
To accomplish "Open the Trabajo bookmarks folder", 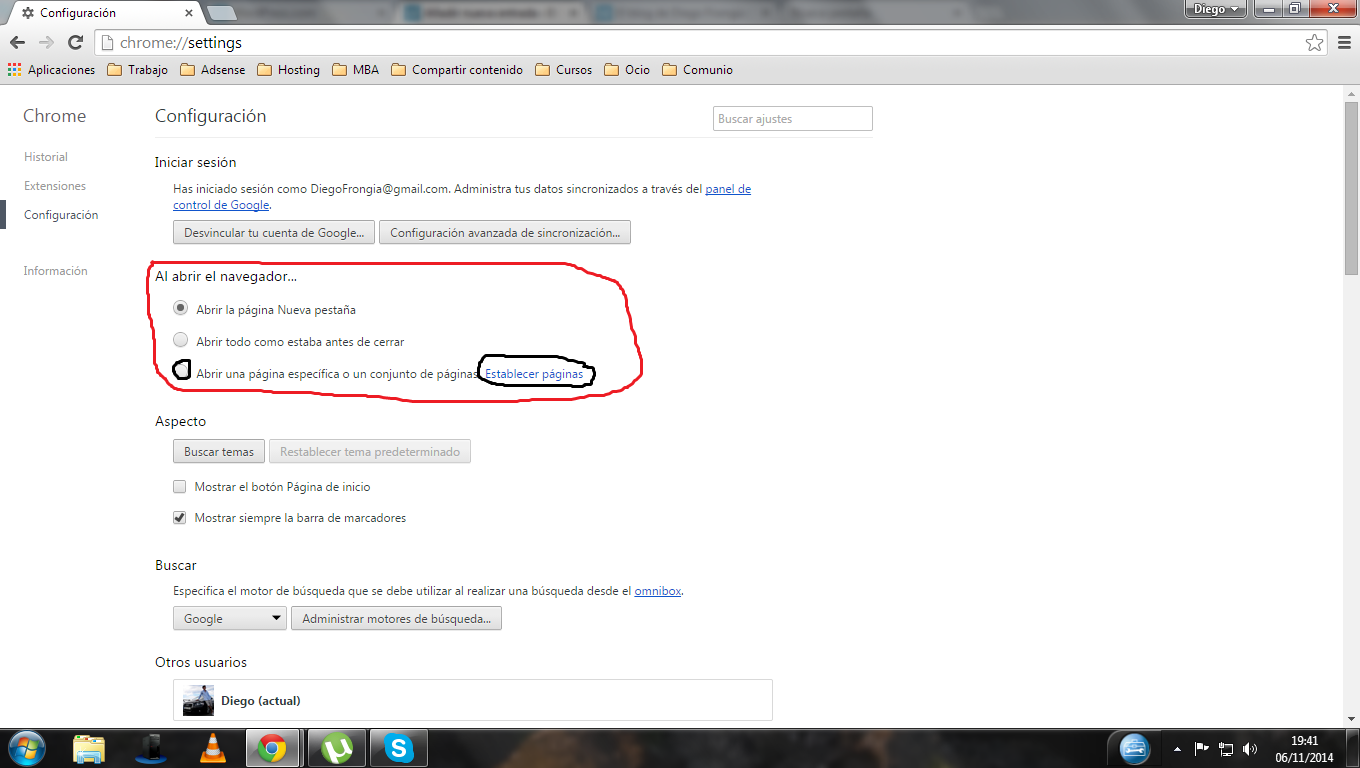I will tap(137, 70).
